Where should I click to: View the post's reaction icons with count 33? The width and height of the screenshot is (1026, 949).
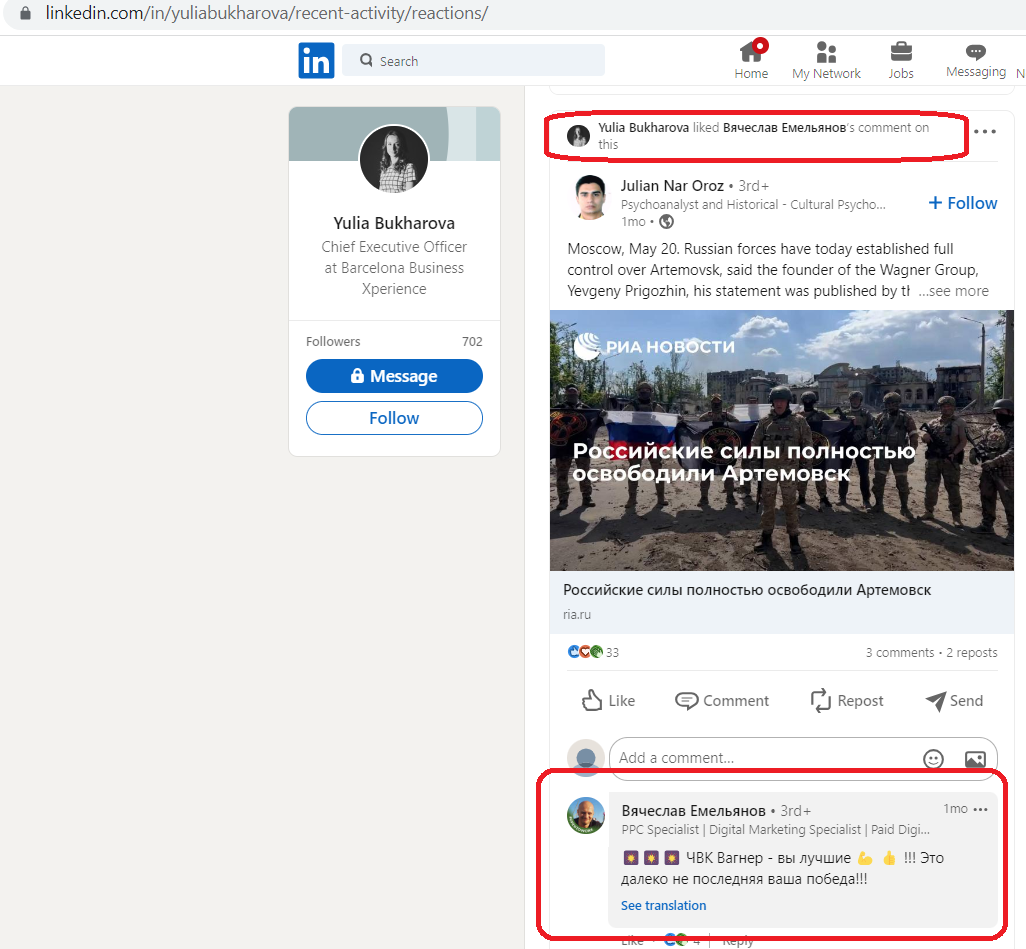point(593,652)
